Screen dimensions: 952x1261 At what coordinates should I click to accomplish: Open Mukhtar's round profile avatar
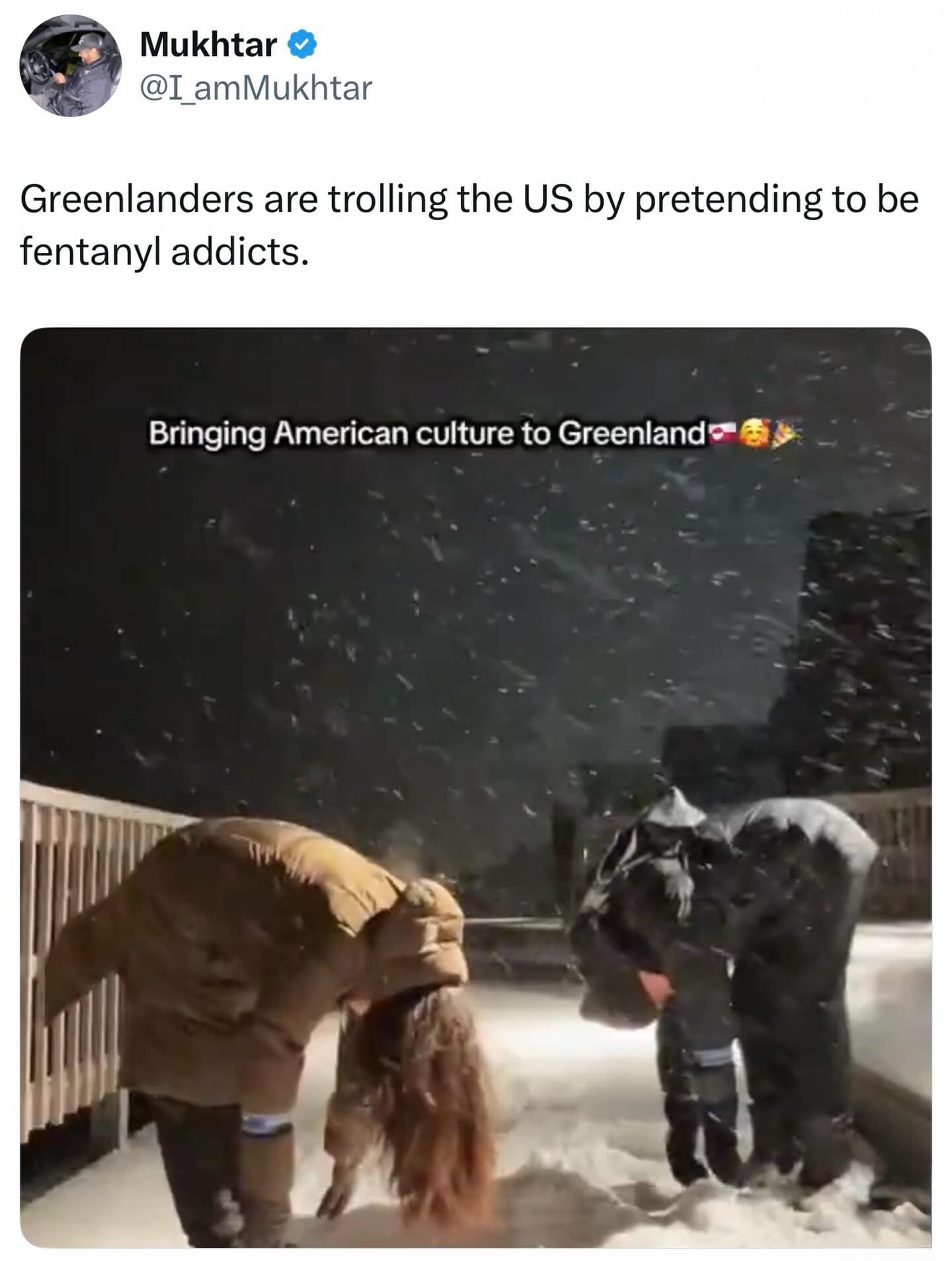(71, 65)
